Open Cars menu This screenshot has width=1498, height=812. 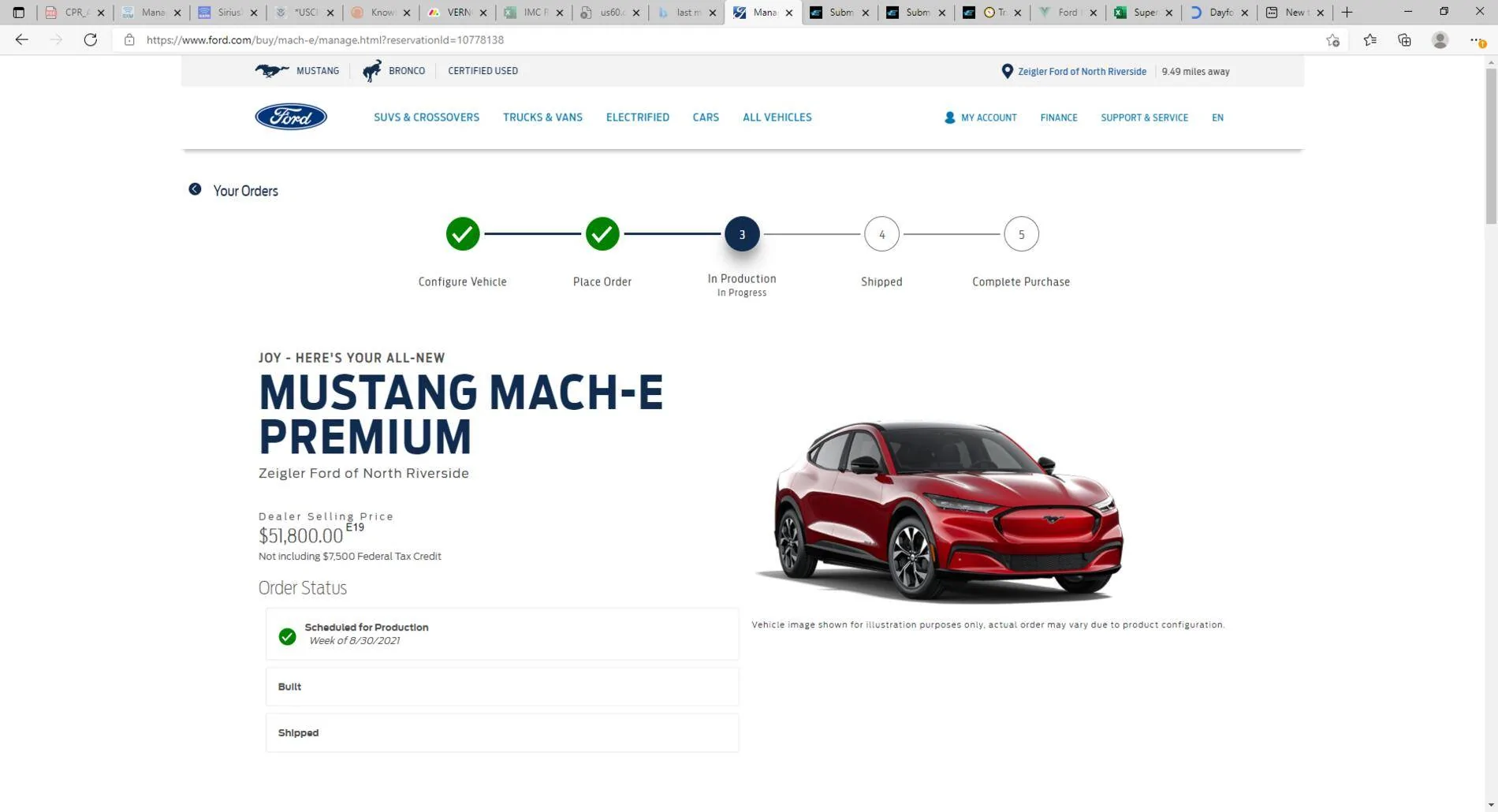(706, 117)
